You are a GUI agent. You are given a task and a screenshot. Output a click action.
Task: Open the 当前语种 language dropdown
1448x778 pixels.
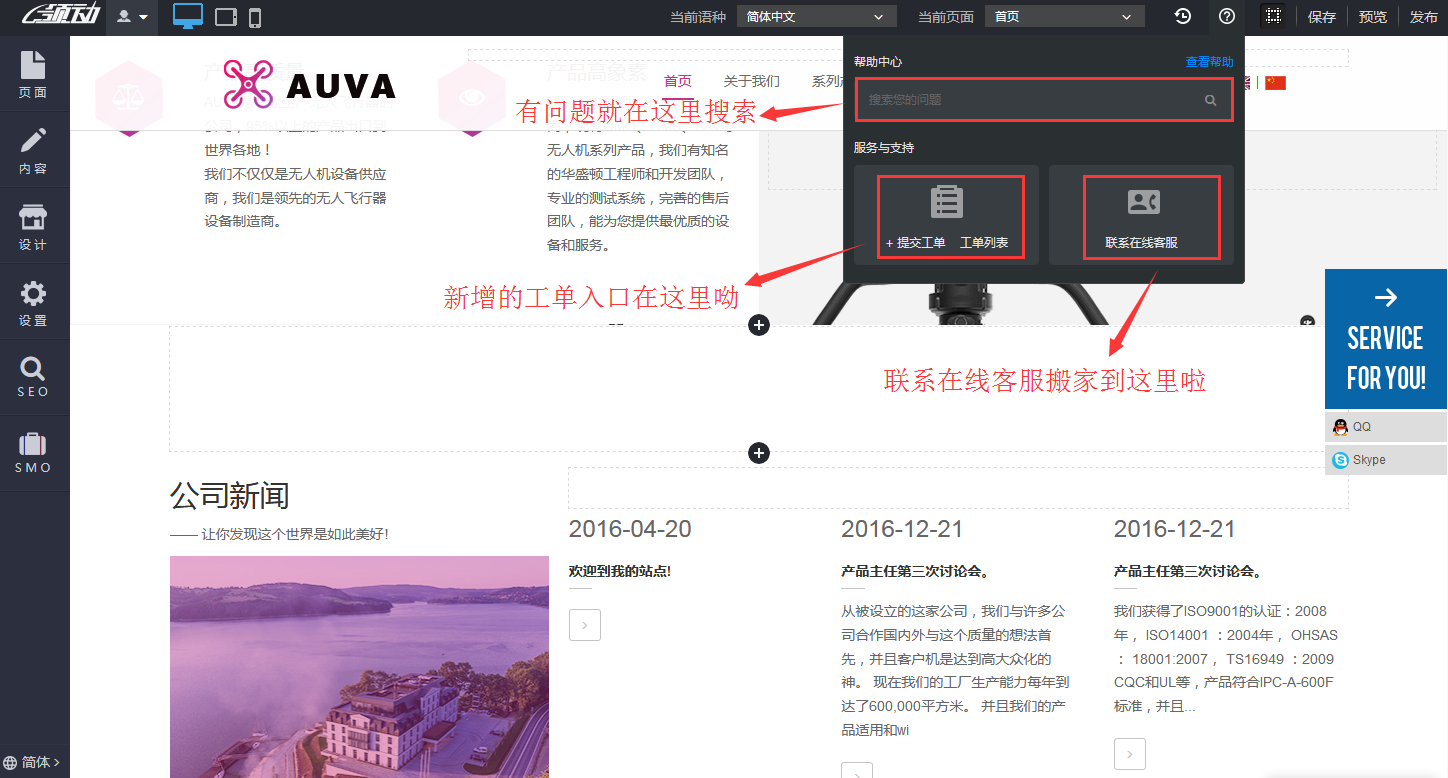coord(815,16)
